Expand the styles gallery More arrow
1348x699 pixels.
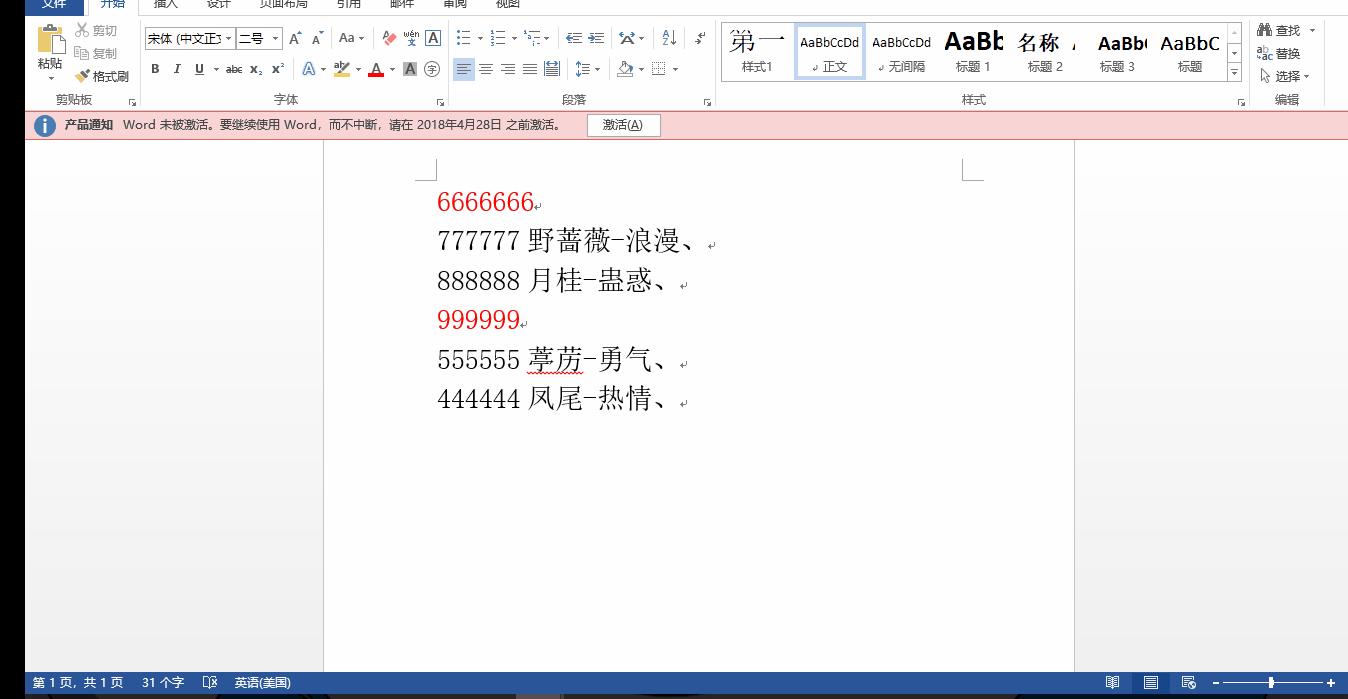point(1235,73)
